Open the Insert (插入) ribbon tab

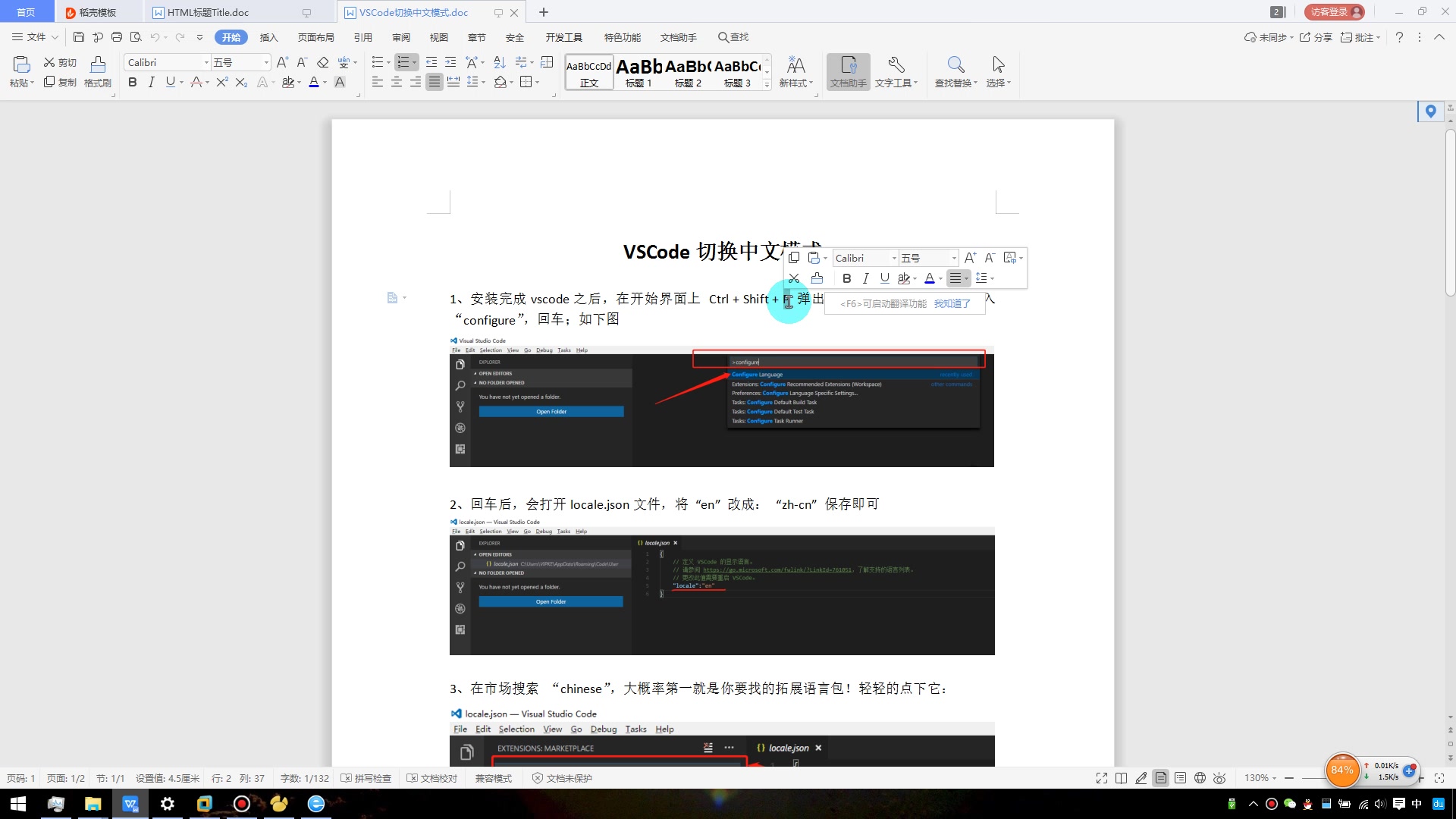[268, 37]
